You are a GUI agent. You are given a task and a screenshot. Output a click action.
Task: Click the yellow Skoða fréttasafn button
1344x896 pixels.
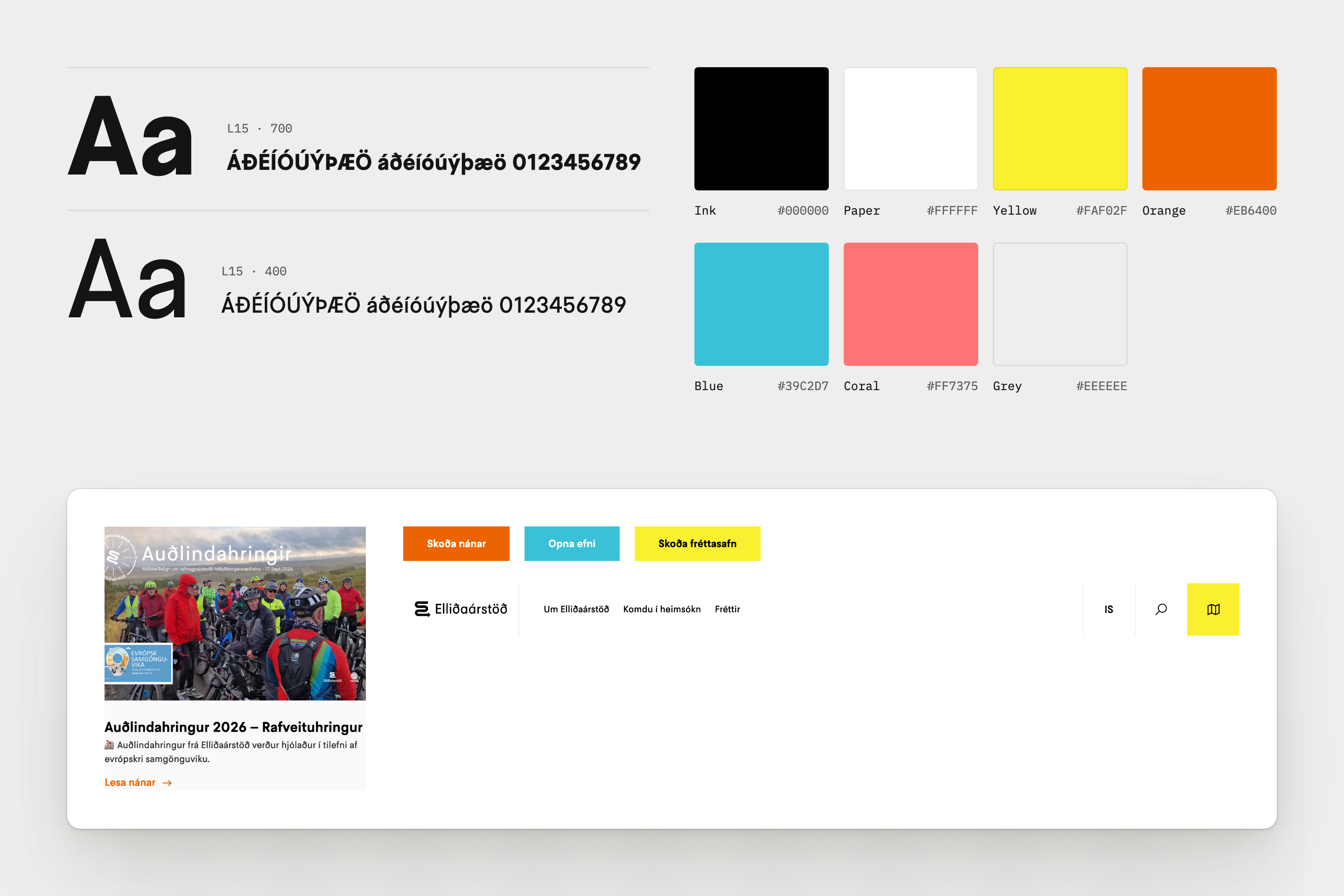[697, 543]
